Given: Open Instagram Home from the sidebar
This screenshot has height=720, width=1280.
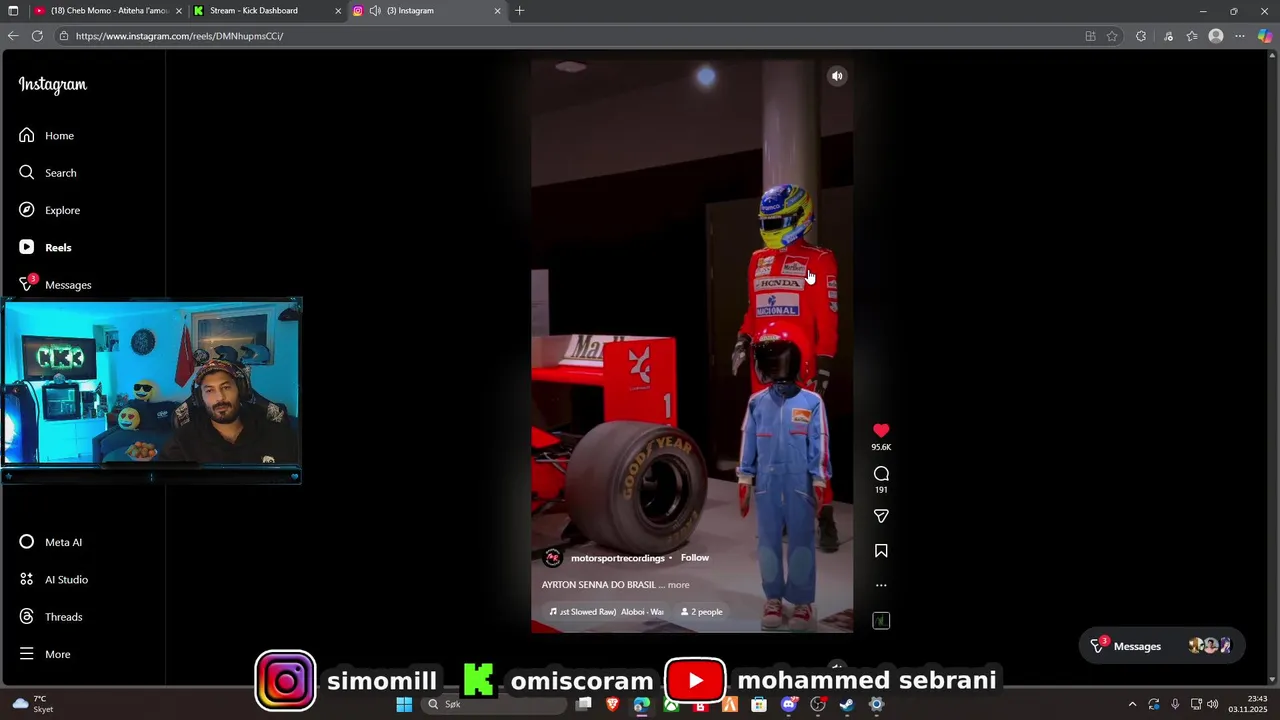Looking at the screenshot, I should [46, 135].
